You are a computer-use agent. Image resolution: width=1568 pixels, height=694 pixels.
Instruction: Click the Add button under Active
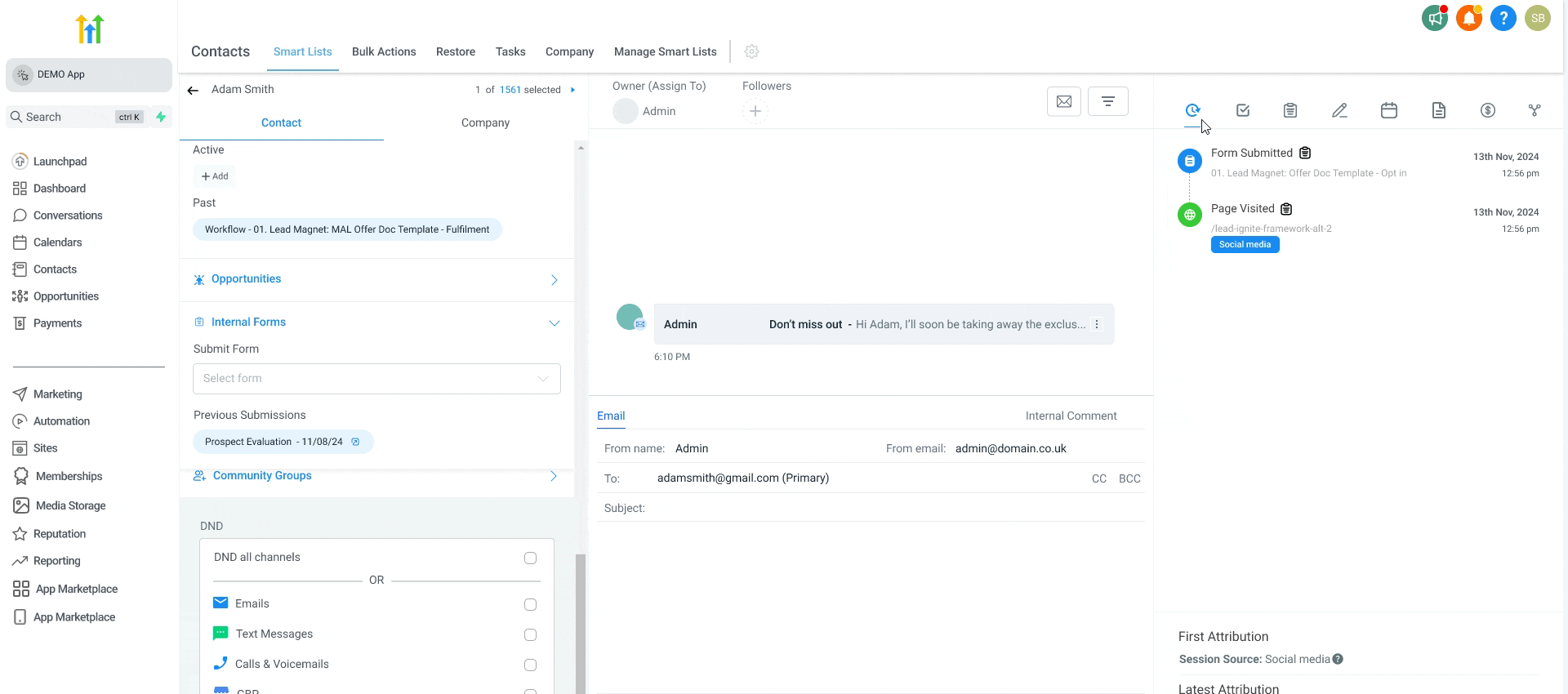click(x=215, y=176)
